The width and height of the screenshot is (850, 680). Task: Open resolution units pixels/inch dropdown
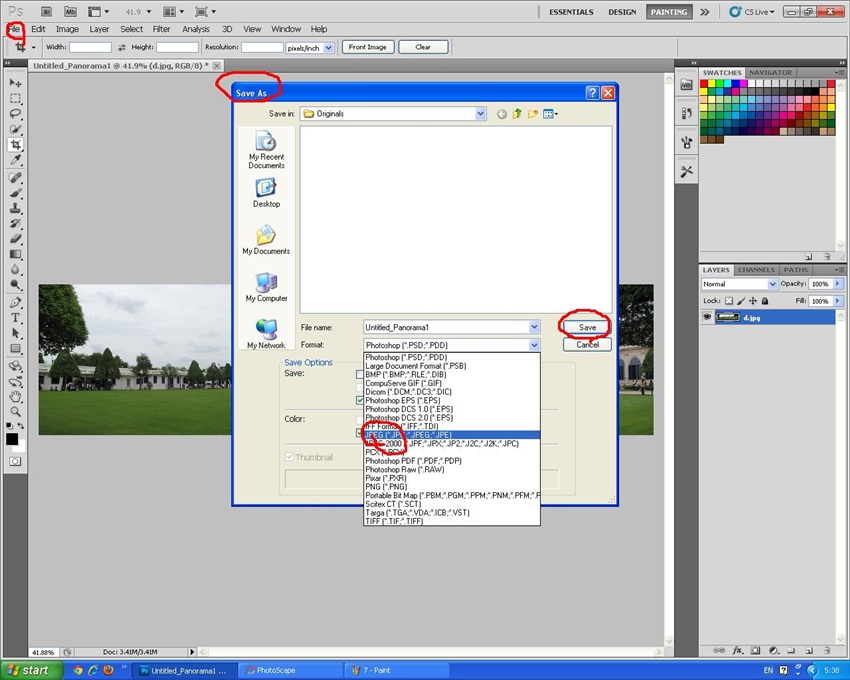click(329, 48)
